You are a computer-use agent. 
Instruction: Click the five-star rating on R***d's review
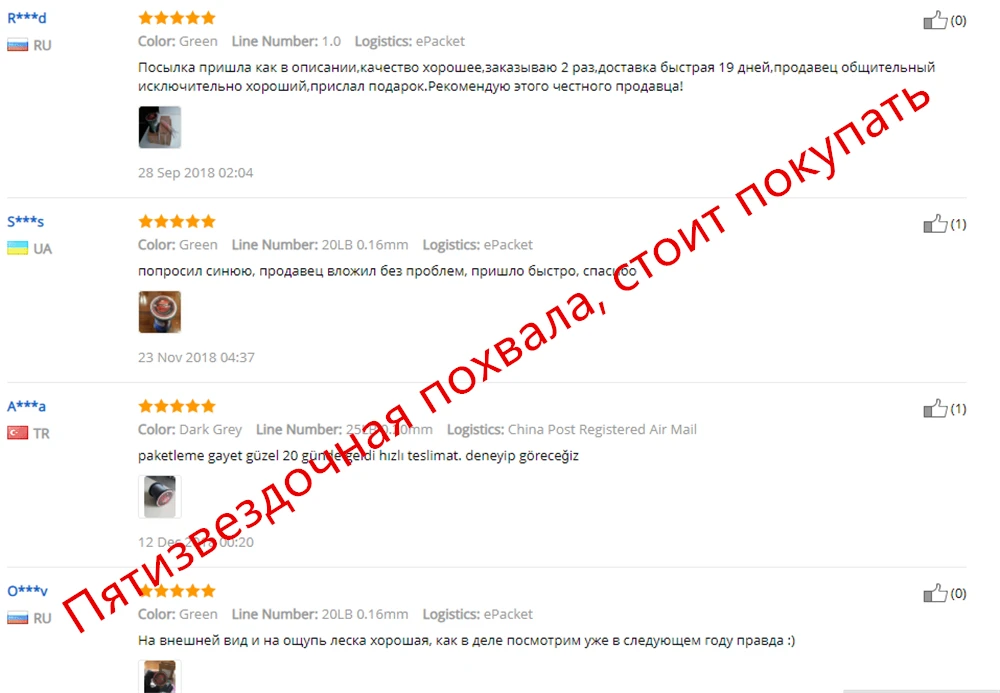[177, 18]
